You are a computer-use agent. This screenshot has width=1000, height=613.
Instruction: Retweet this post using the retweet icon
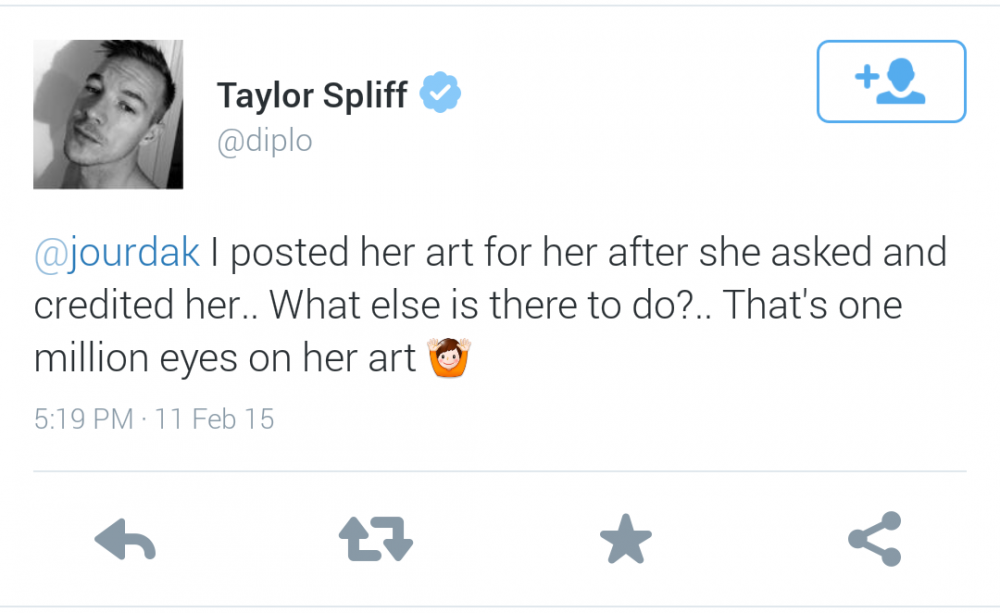click(376, 539)
